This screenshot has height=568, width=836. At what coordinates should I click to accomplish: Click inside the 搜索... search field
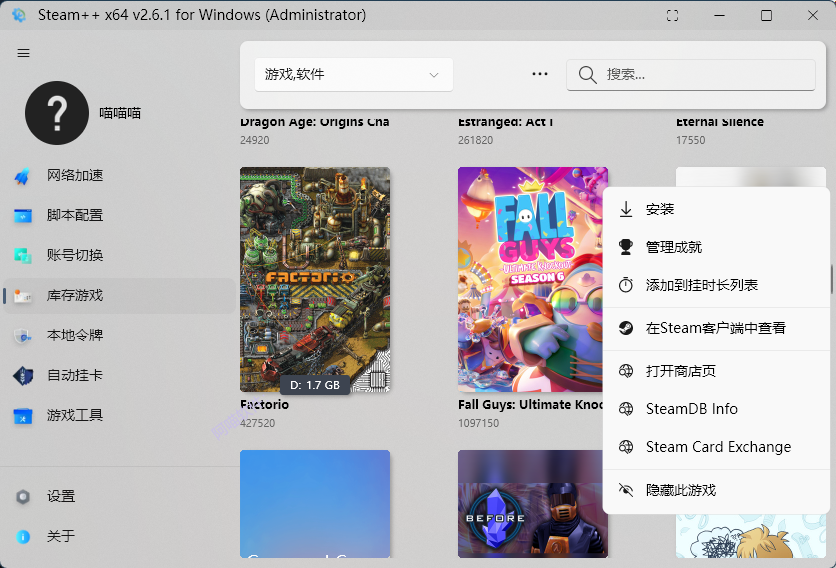(691, 75)
